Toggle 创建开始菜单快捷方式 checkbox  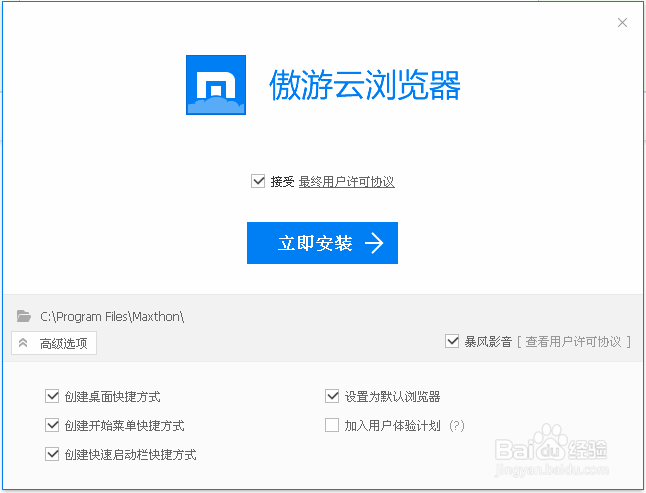click(52, 425)
